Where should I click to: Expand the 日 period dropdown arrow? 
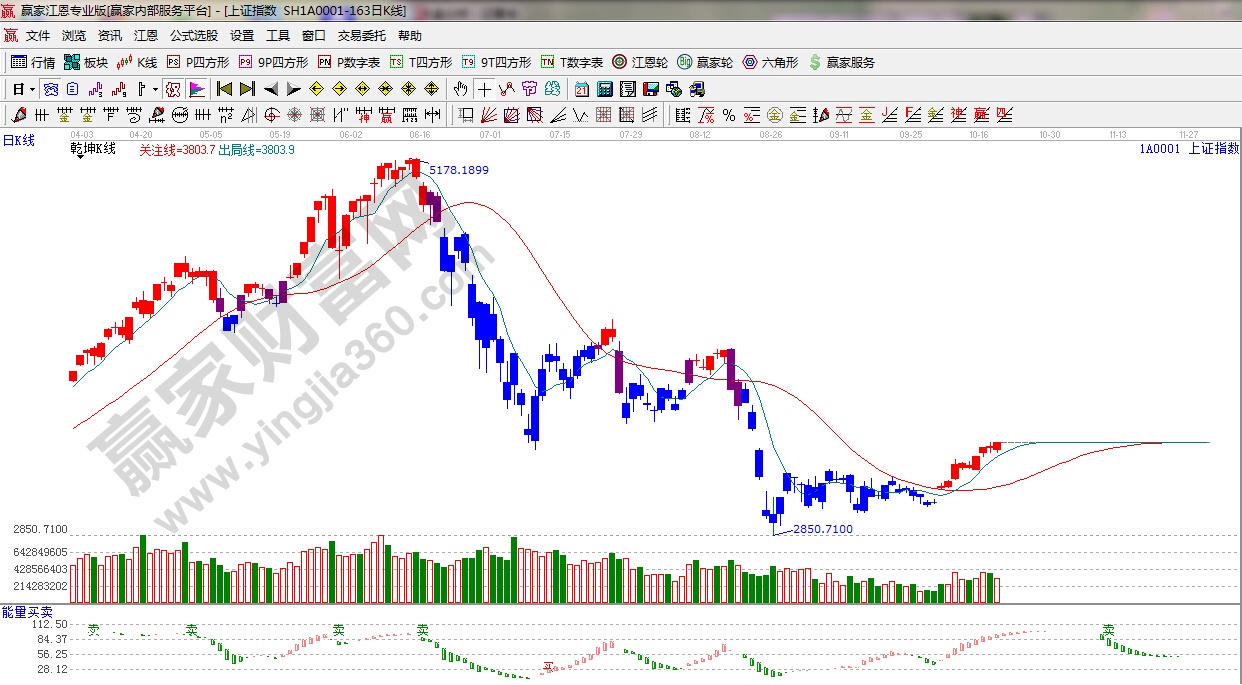pos(32,89)
